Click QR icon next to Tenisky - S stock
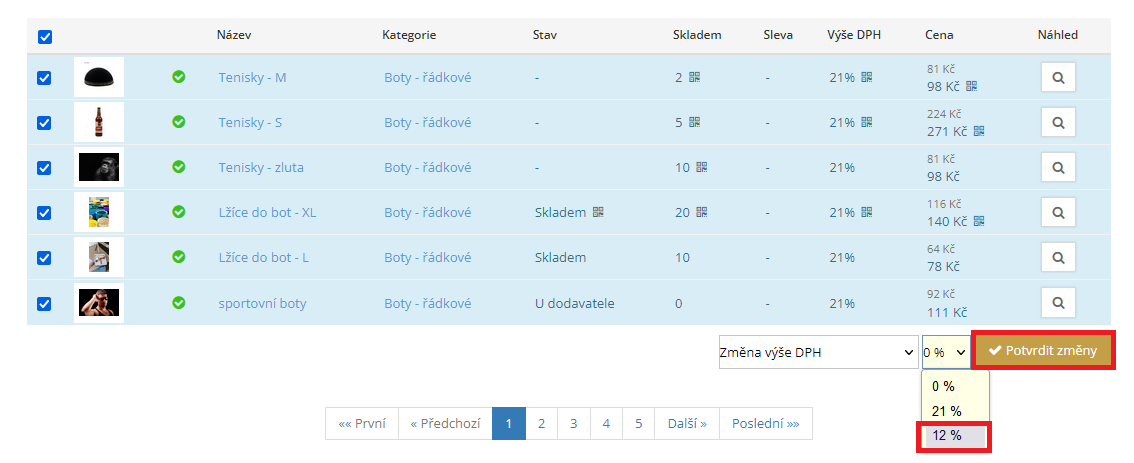The image size is (1134, 463). tap(695, 123)
